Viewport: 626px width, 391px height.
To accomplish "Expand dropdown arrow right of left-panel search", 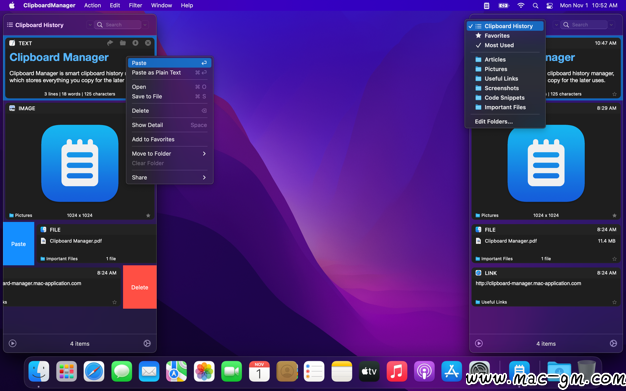I will coord(145,25).
